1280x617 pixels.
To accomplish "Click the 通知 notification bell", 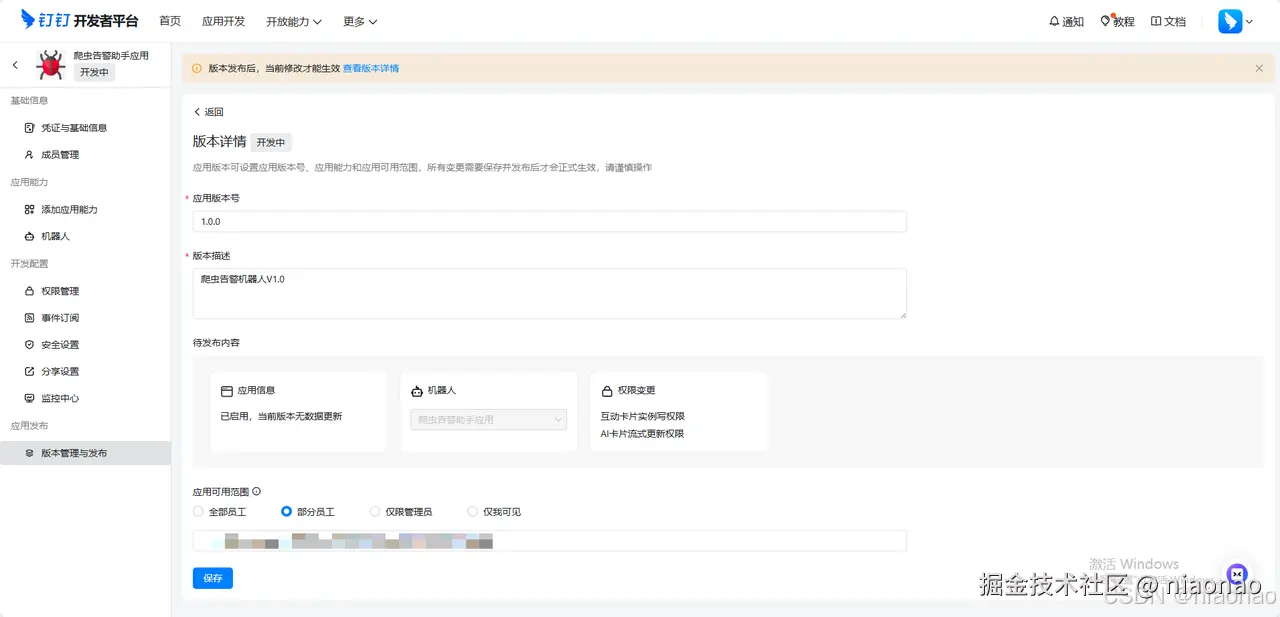I will click(x=1065, y=20).
